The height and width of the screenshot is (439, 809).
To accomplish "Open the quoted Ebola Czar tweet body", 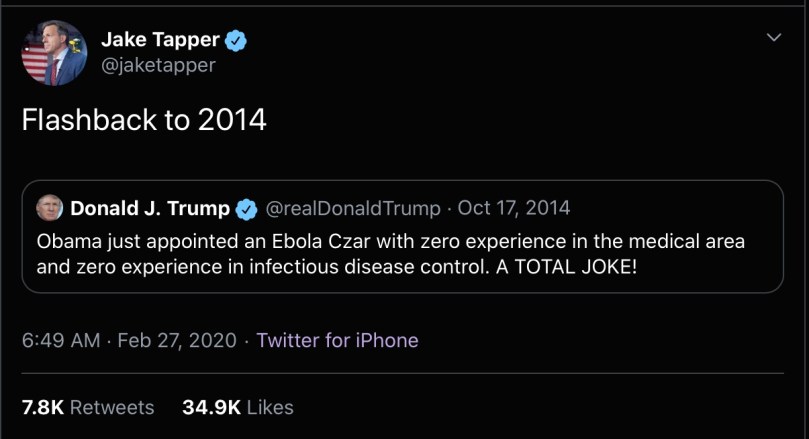I will tap(390, 255).
